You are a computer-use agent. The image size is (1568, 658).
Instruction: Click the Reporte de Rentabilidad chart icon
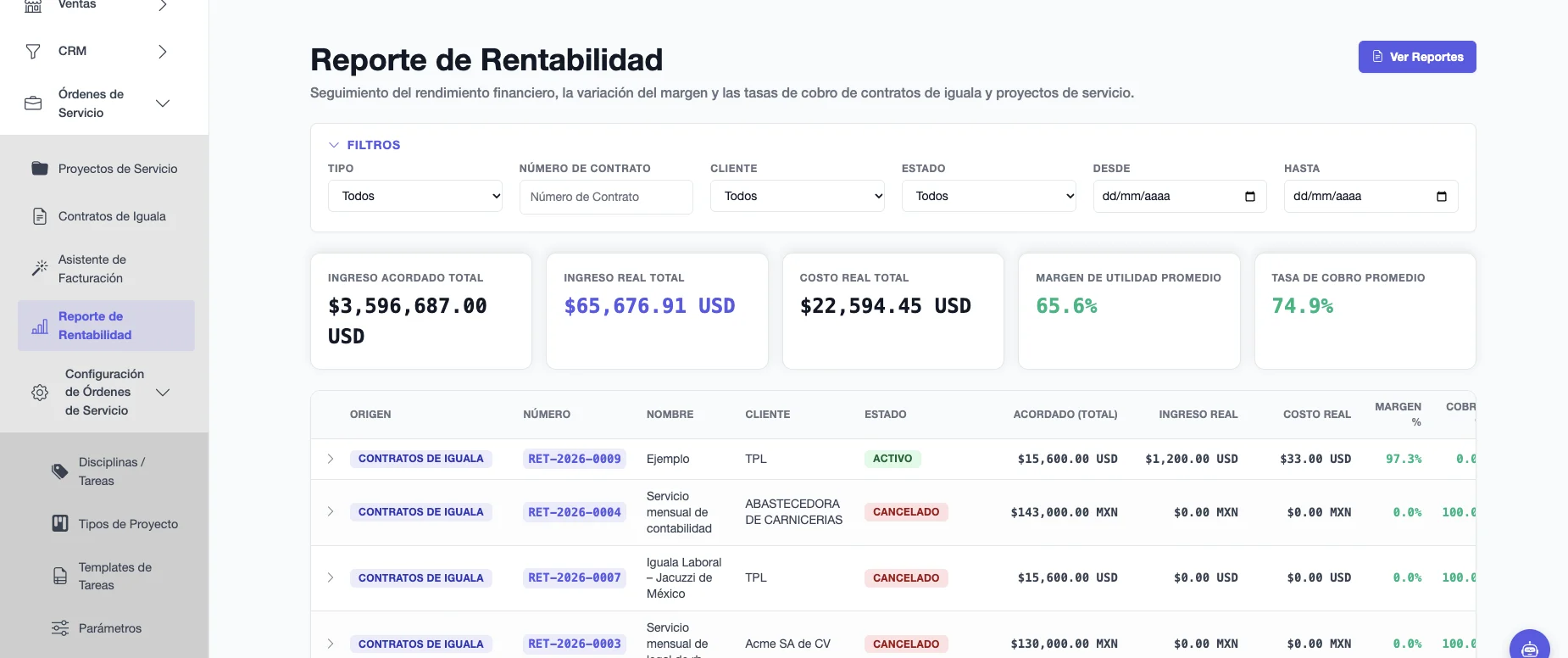[x=40, y=326]
